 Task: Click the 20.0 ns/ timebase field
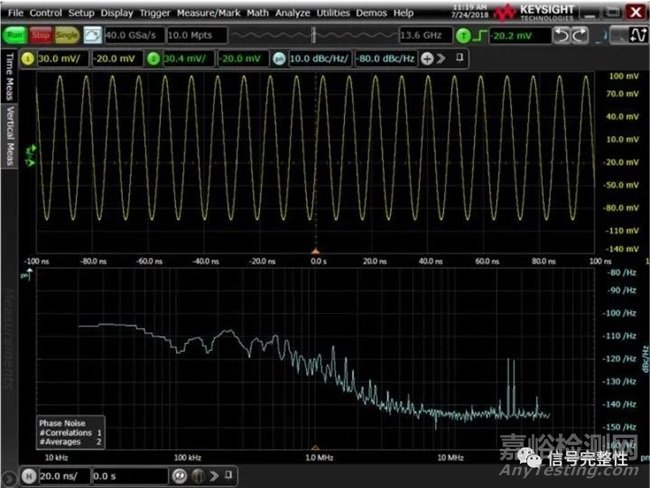click(x=59, y=476)
